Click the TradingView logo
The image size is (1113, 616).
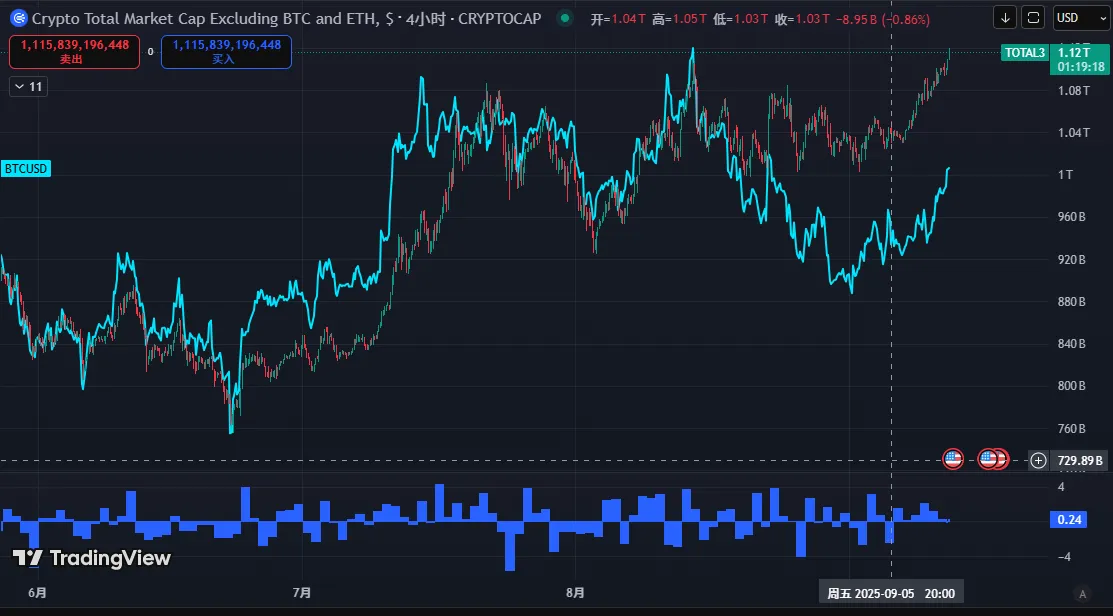click(x=92, y=558)
